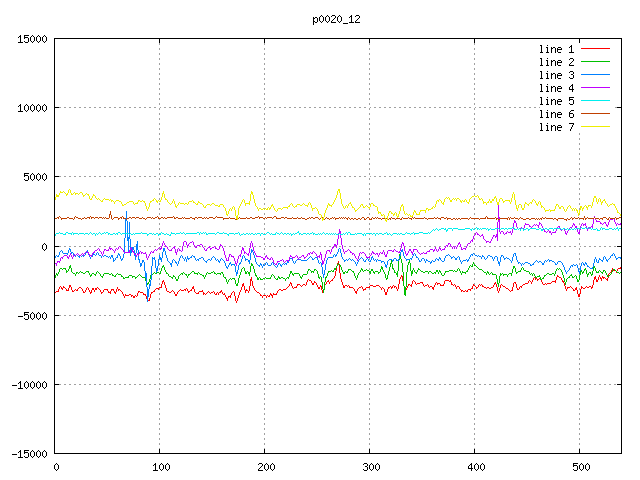
Task: Toggle the line 3 legend entry
Action: [x=556, y=75]
